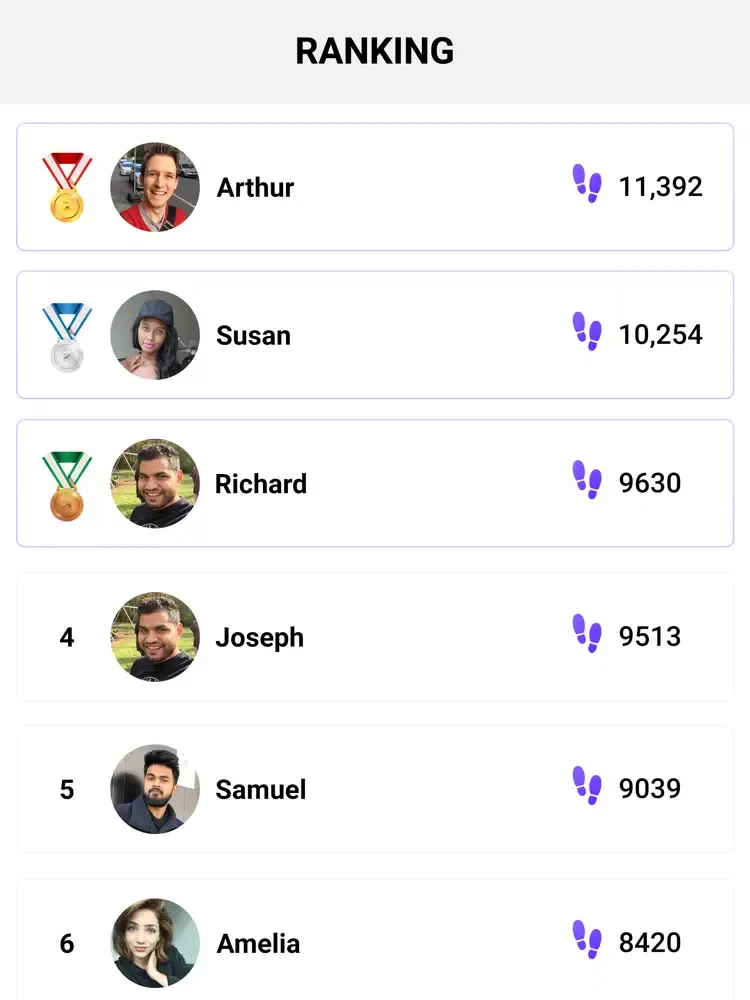Select the name Susan
The height and width of the screenshot is (1000, 750).
click(253, 335)
